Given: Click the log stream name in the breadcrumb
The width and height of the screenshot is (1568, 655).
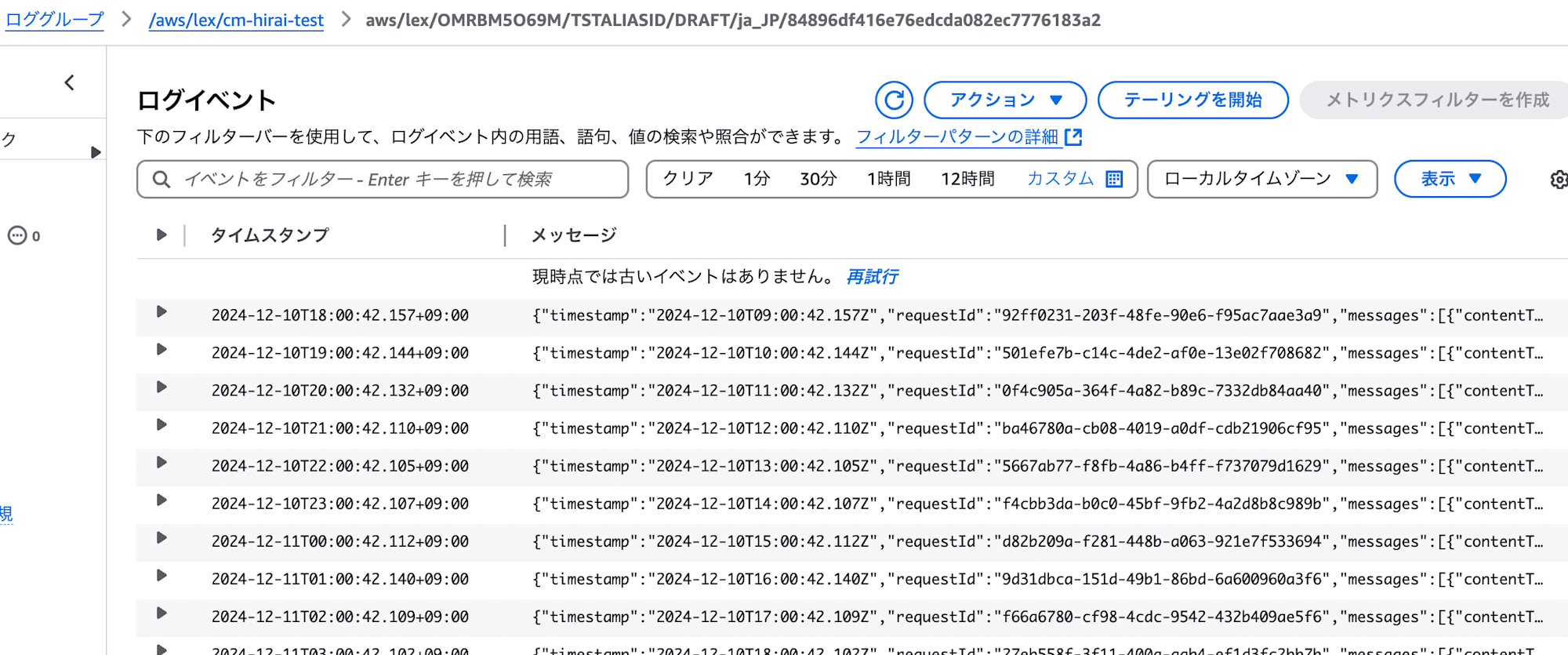Looking at the screenshot, I should [733, 20].
